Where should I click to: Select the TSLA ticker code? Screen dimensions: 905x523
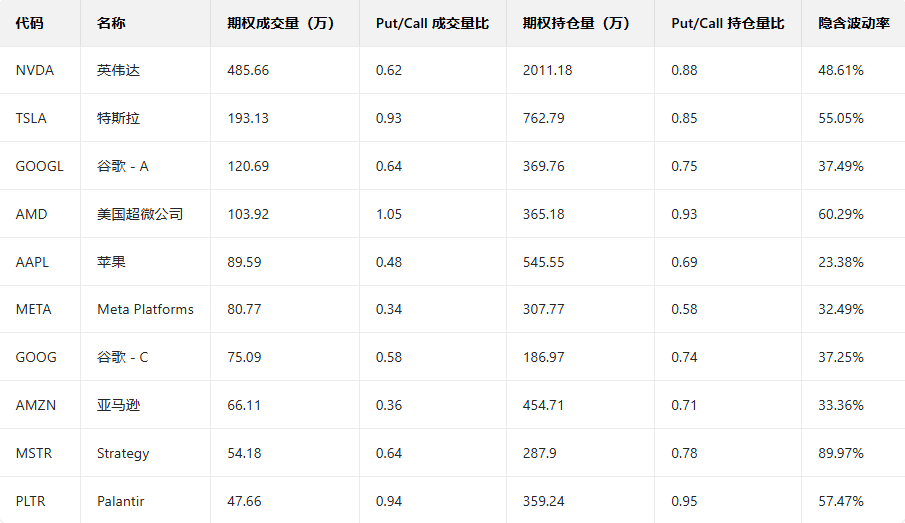pyautogui.click(x=31, y=118)
